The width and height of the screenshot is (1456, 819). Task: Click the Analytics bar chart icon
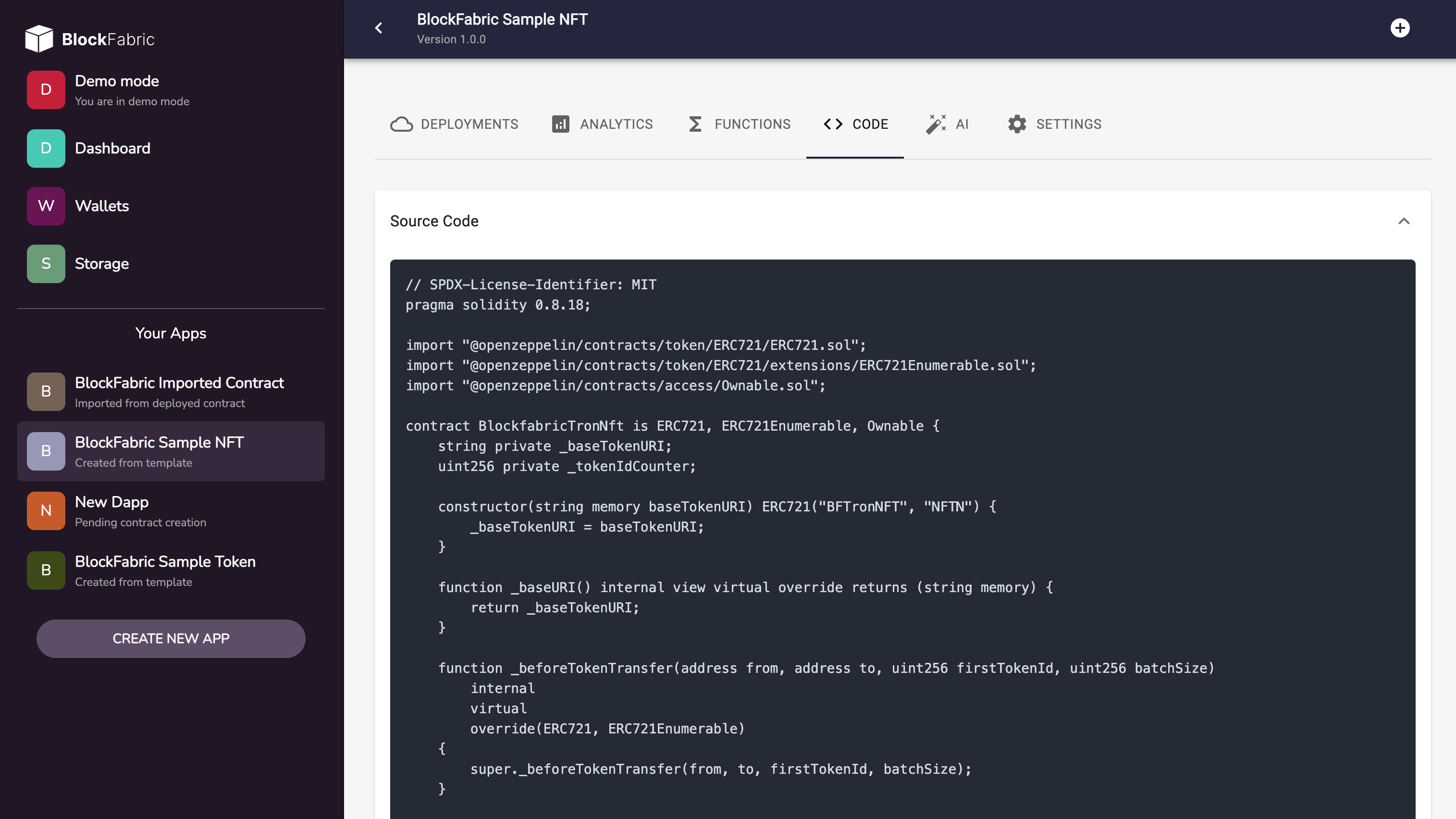coord(561,123)
